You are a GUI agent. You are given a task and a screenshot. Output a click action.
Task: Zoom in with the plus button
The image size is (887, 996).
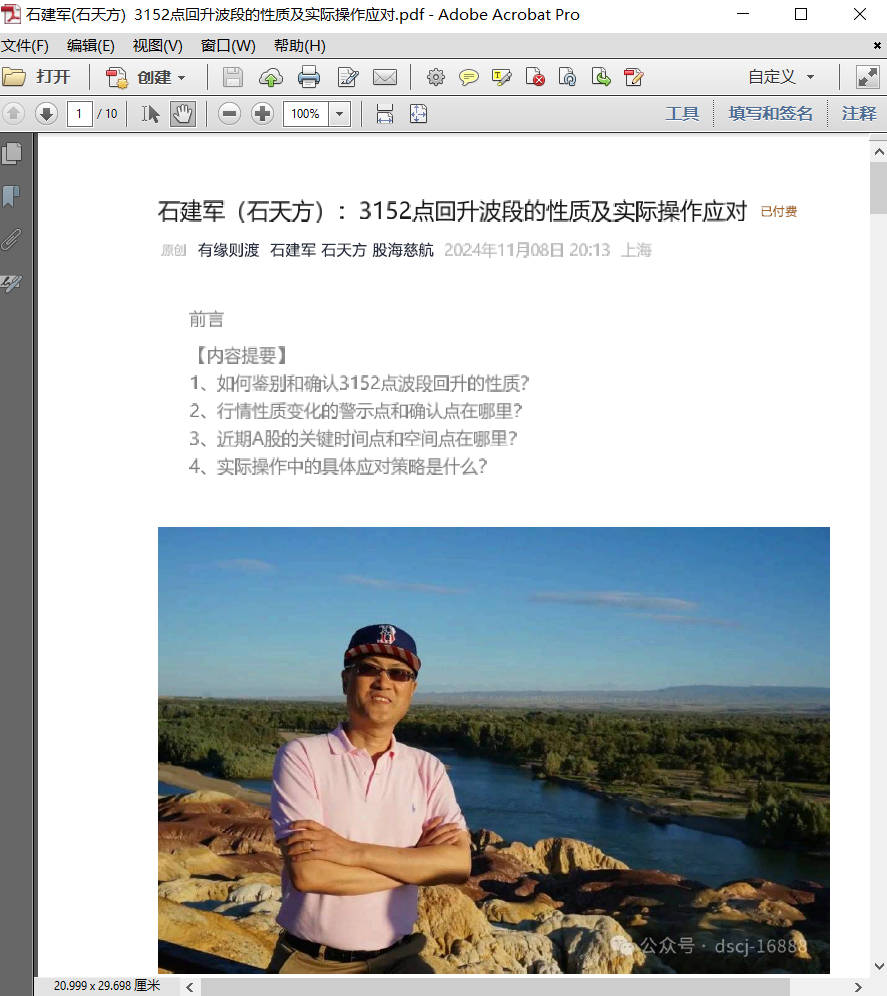tap(262, 114)
